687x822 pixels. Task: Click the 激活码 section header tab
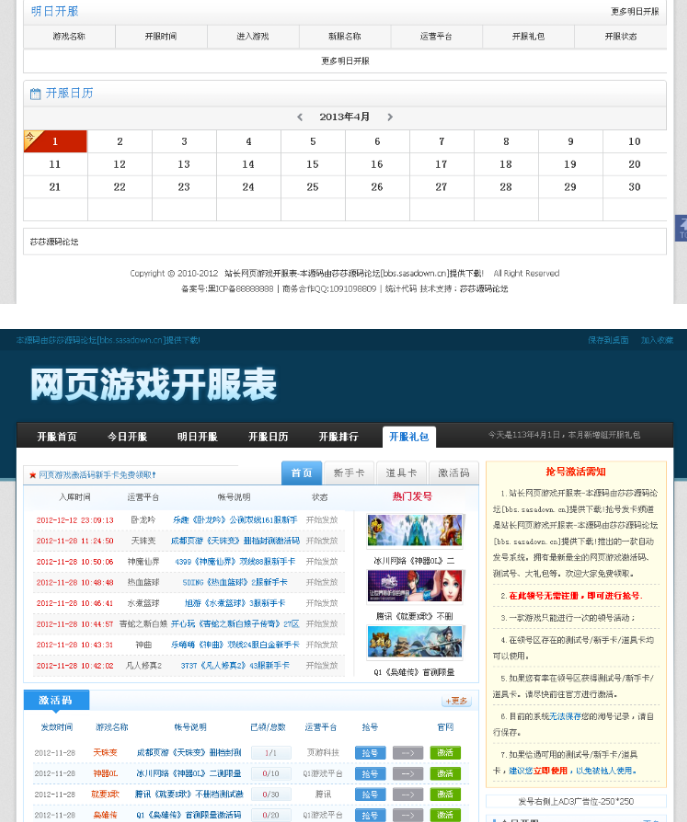(x=56, y=700)
